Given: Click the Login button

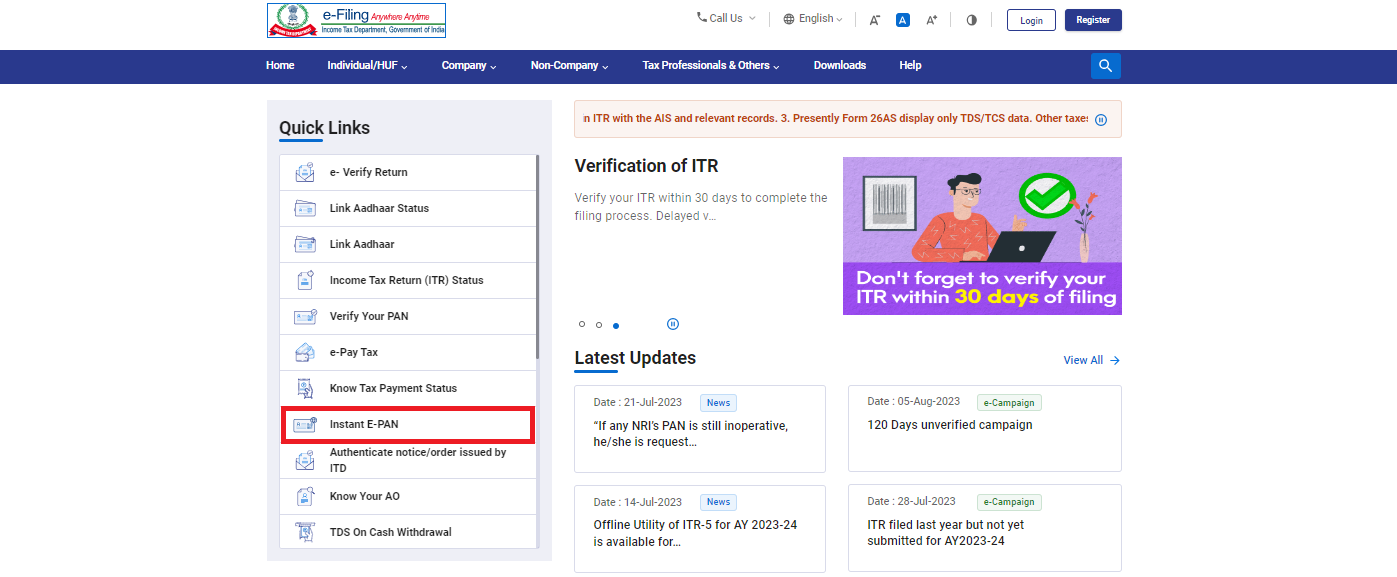Looking at the screenshot, I should point(1031,20).
